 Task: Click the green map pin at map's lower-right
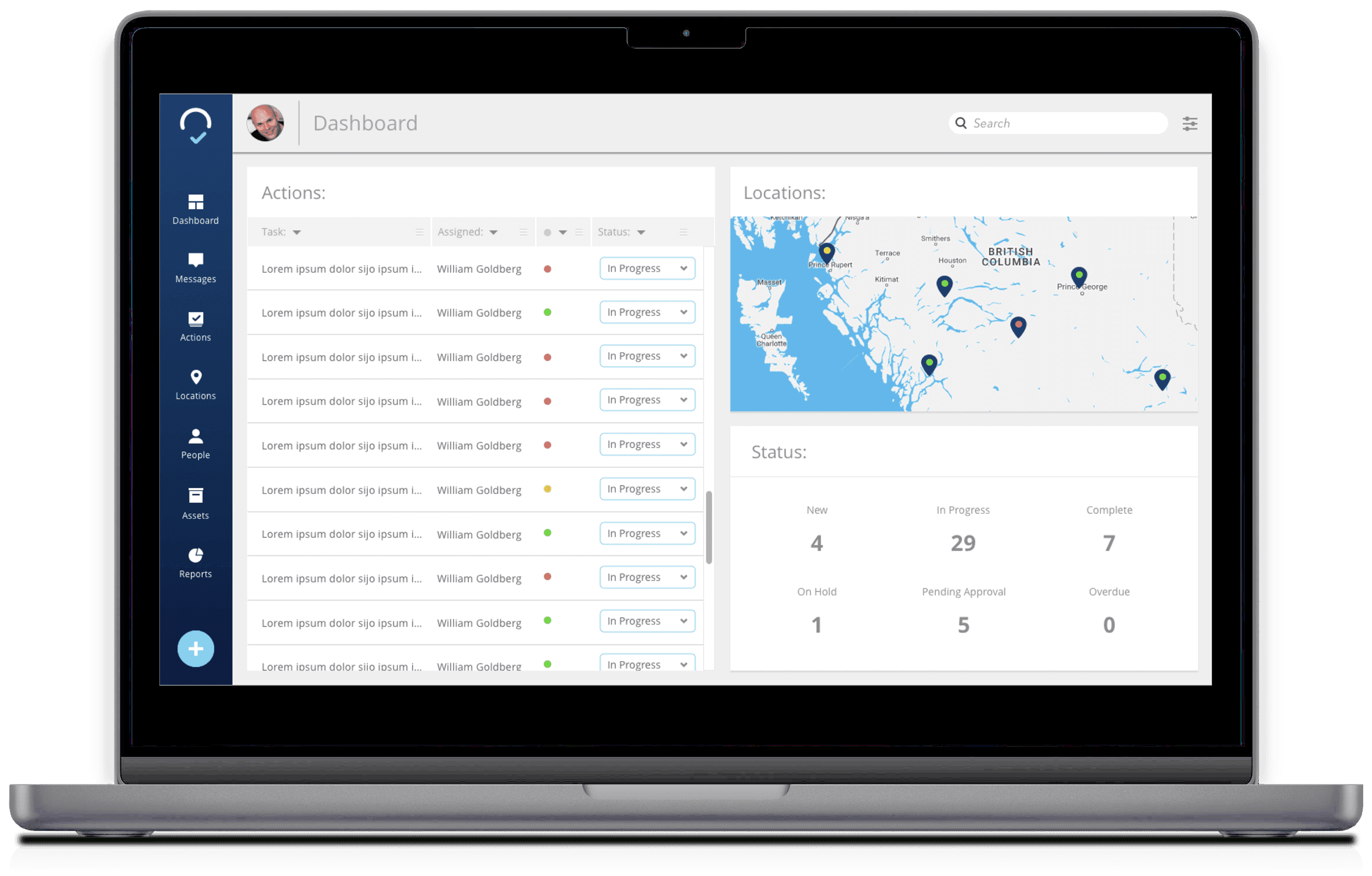pyautogui.click(x=1162, y=380)
